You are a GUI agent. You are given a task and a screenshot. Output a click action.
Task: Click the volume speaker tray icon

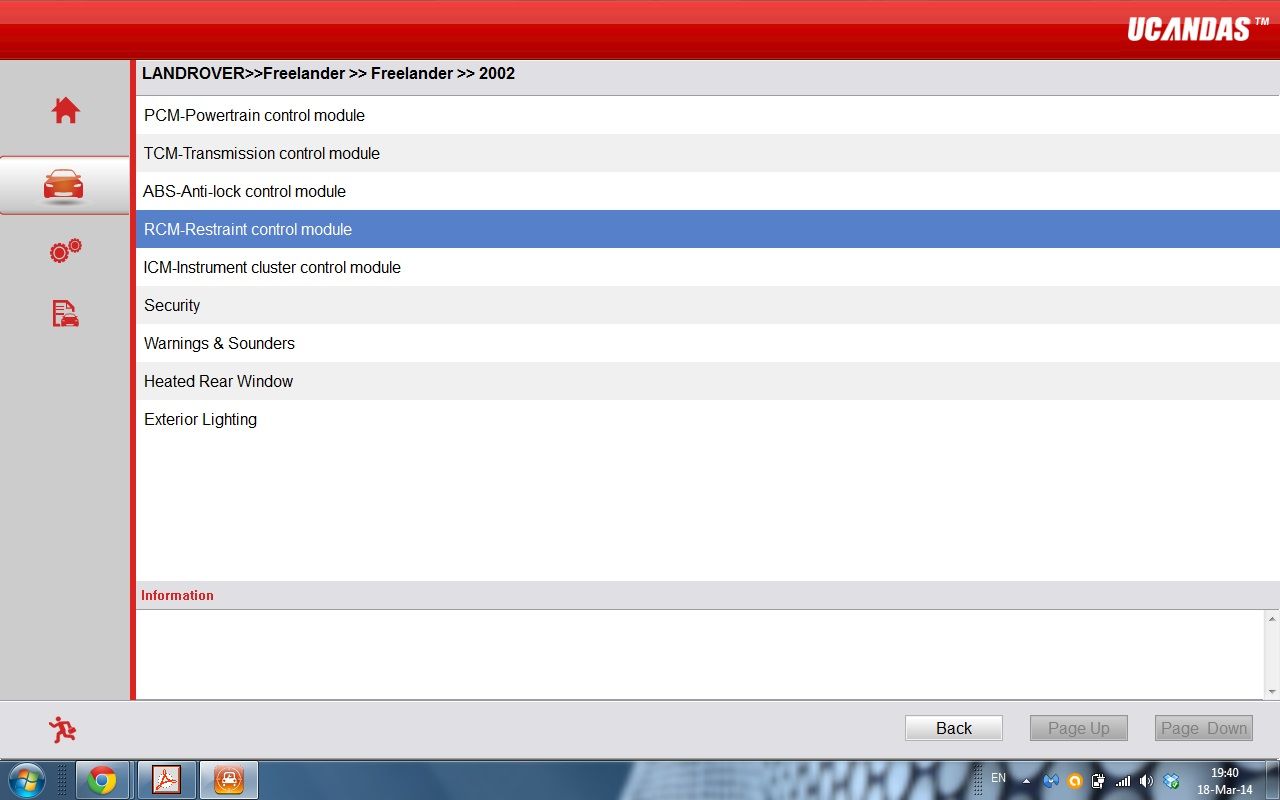(x=1146, y=781)
